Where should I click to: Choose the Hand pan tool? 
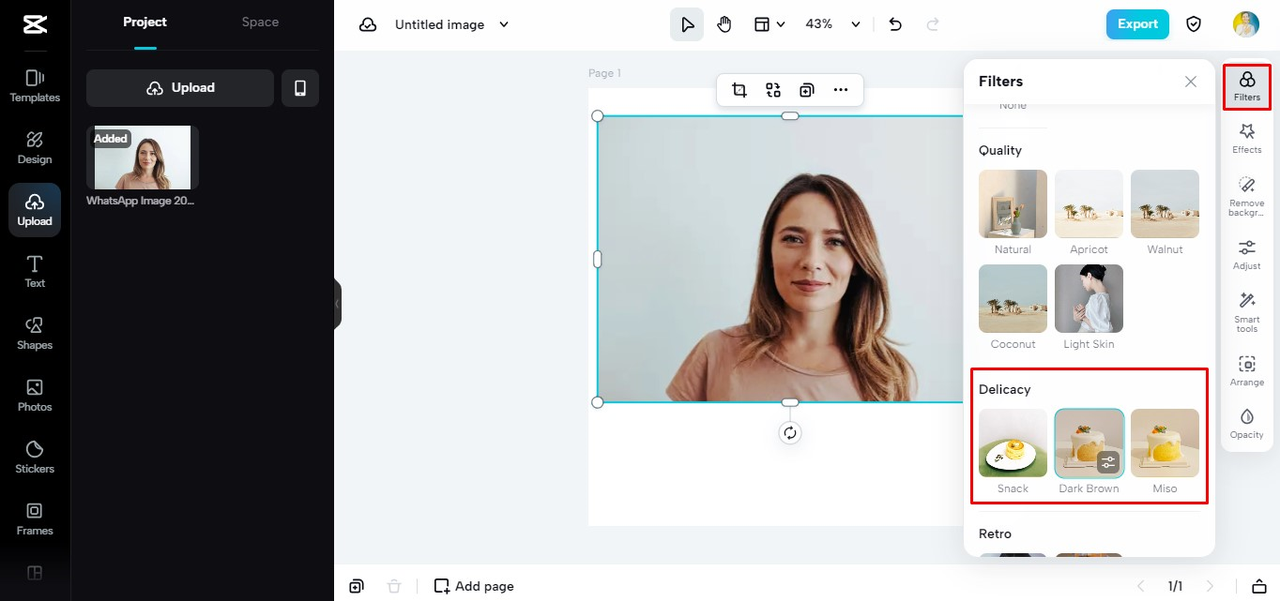724,24
